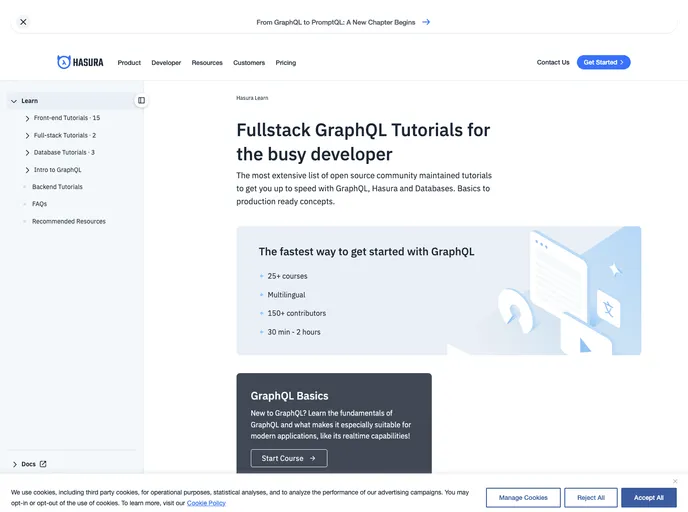688x512 pixels.
Task: Open the Resources menu
Action: [x=207, y=63]
